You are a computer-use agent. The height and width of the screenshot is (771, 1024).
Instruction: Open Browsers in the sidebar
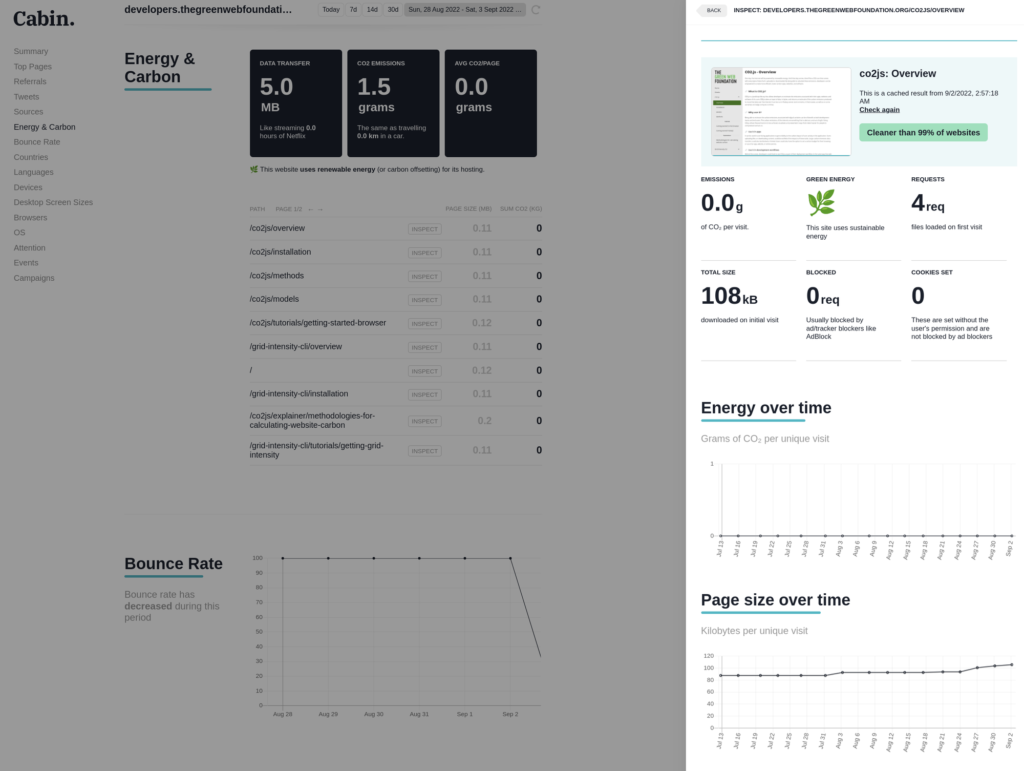tap(30, 217)
